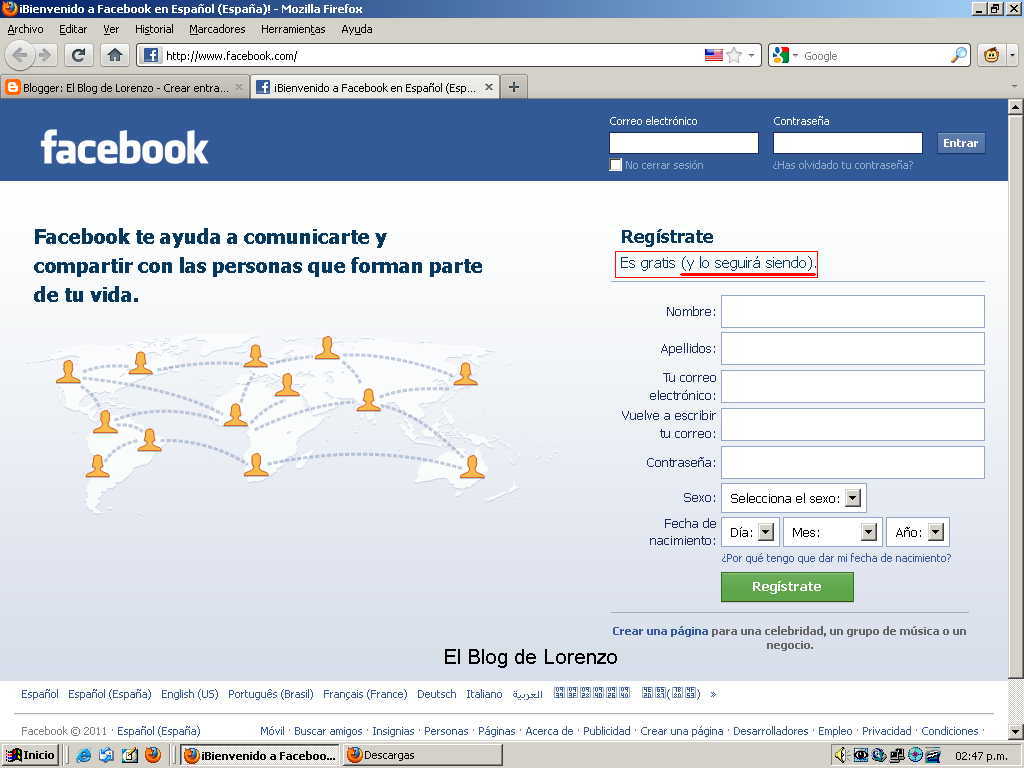Switch to the Descargas taskbar window
1024x768 pixels.
[423, 756]
